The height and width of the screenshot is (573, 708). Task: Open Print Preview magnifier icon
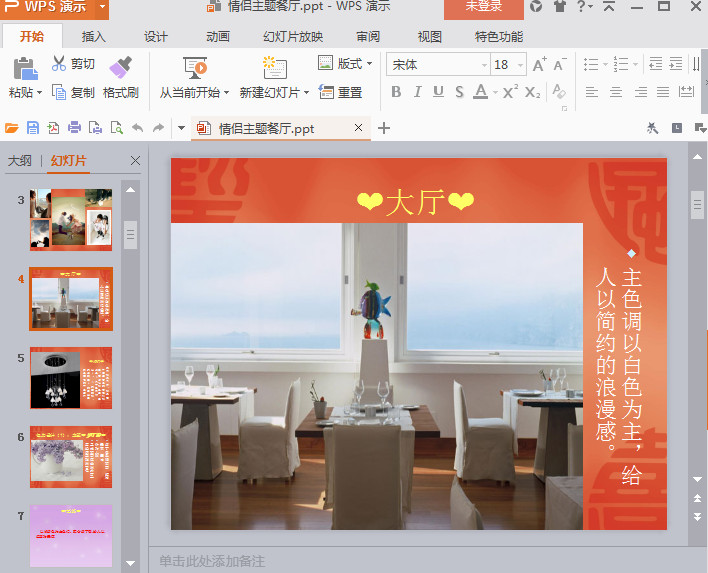click(x=116, y=128)
